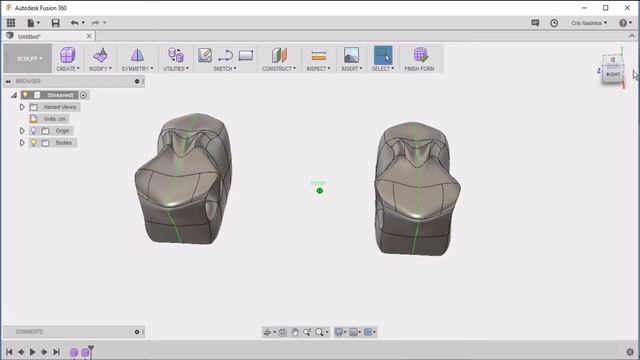640x360 pixels.
Task: Click the Inspect measure icon
Action: tap(318, 55)
